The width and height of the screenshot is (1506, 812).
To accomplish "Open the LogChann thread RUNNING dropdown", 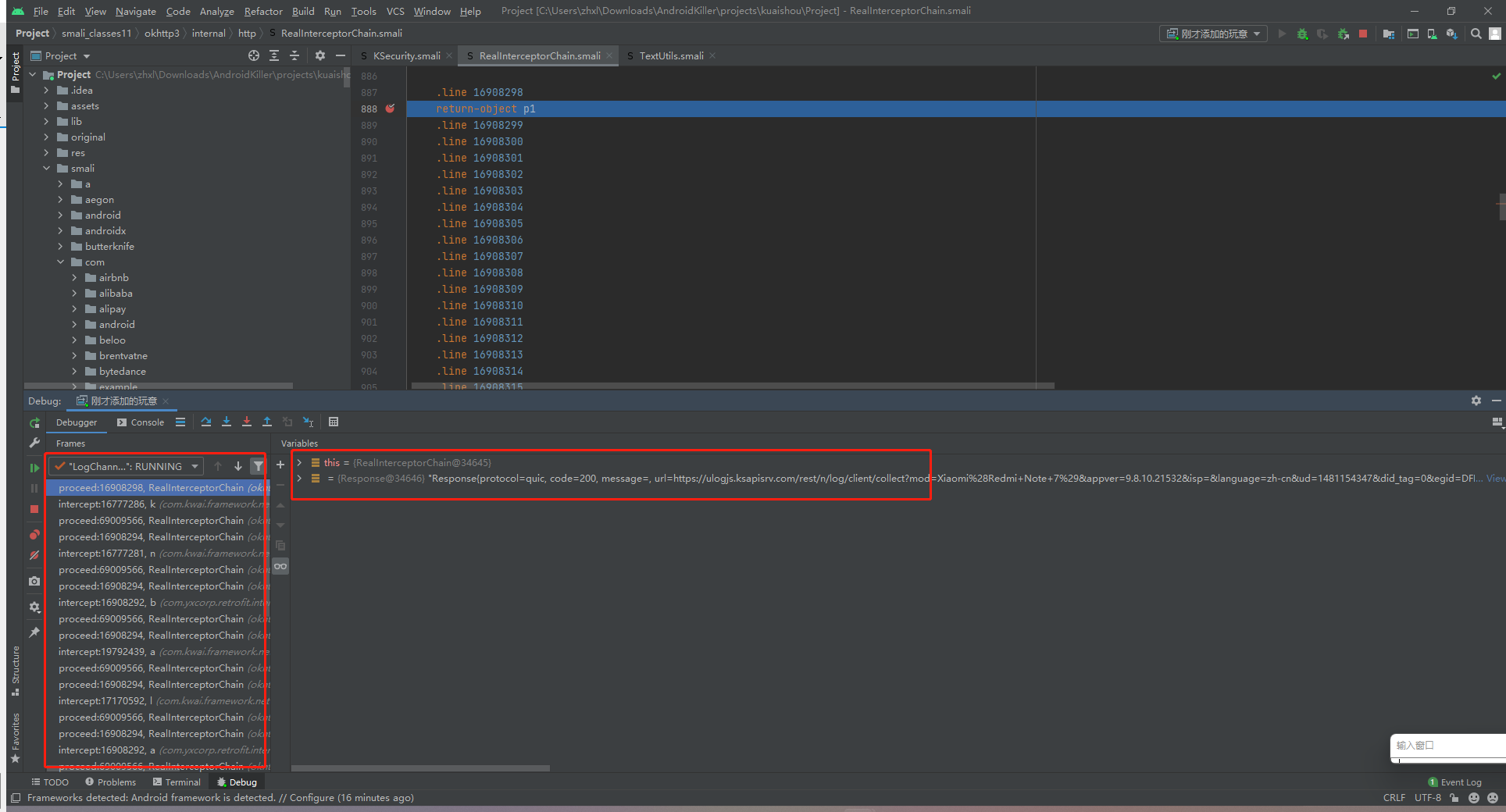I will tap(126, 466).
